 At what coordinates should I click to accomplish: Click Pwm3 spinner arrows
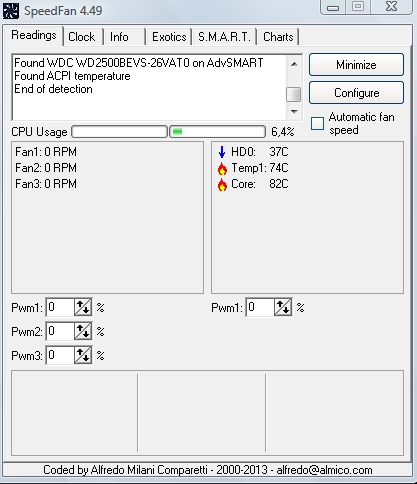click(x=83, y=355)
